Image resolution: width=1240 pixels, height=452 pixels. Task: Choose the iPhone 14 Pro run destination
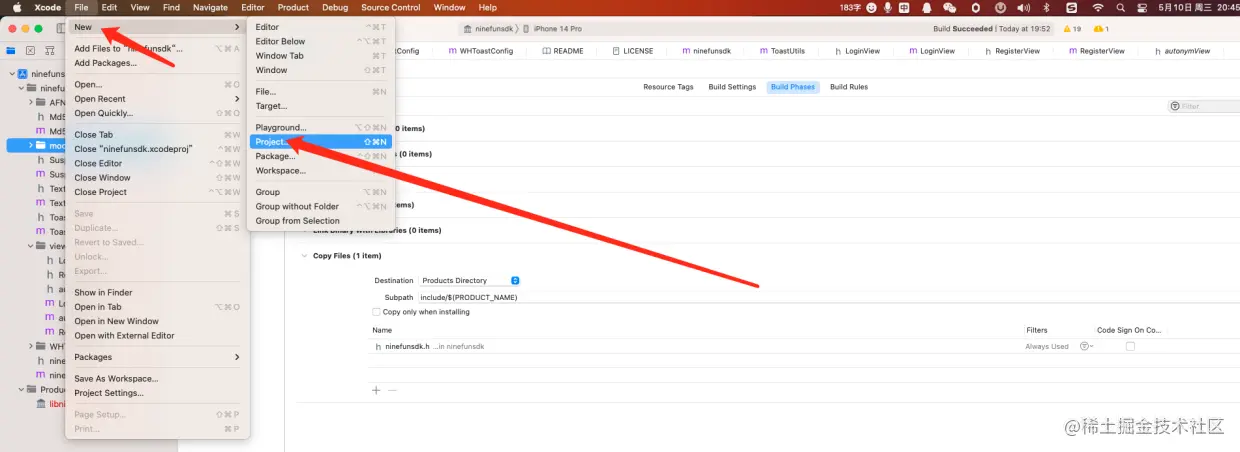coord(553,29)
